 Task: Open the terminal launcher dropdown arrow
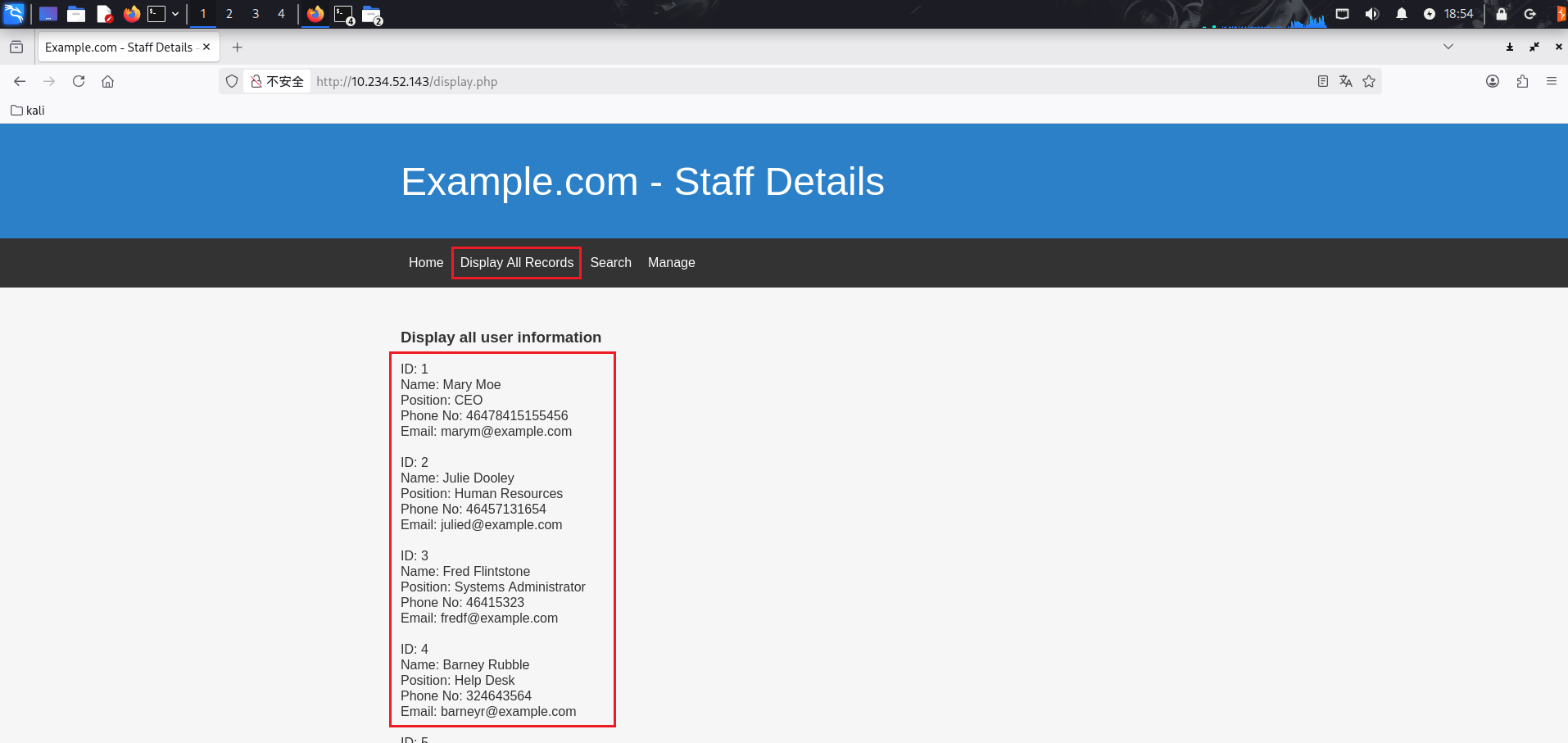click(175, 14)
